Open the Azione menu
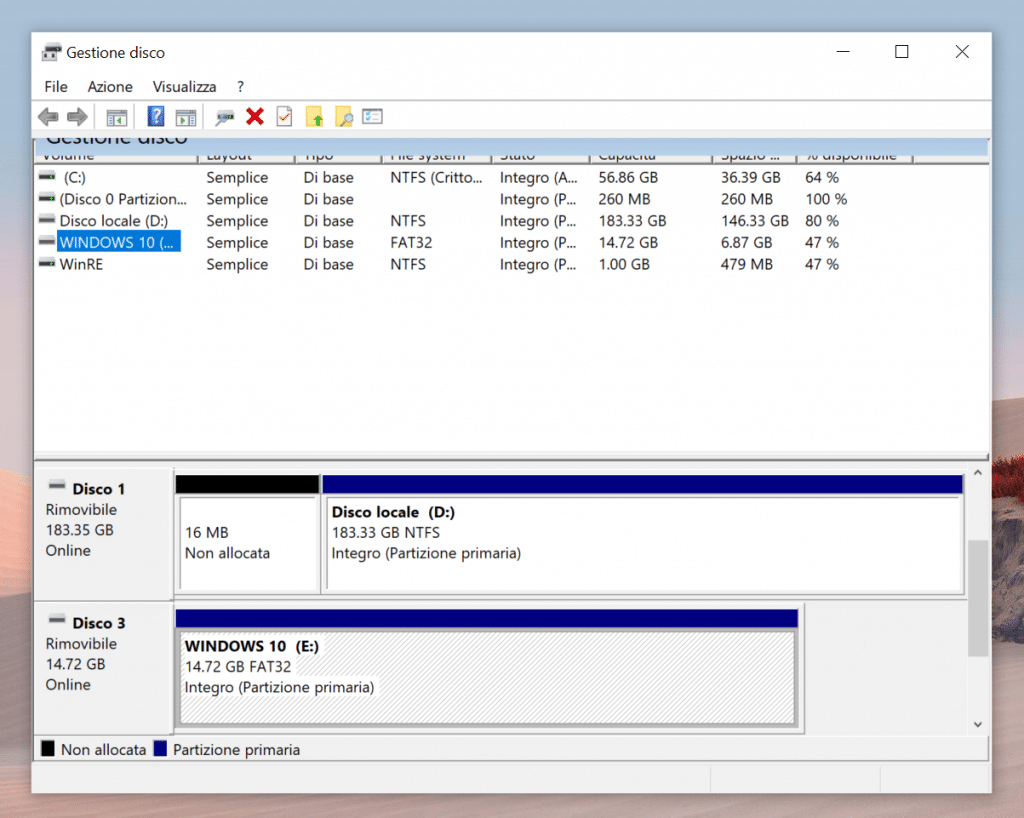 [110, 87]
